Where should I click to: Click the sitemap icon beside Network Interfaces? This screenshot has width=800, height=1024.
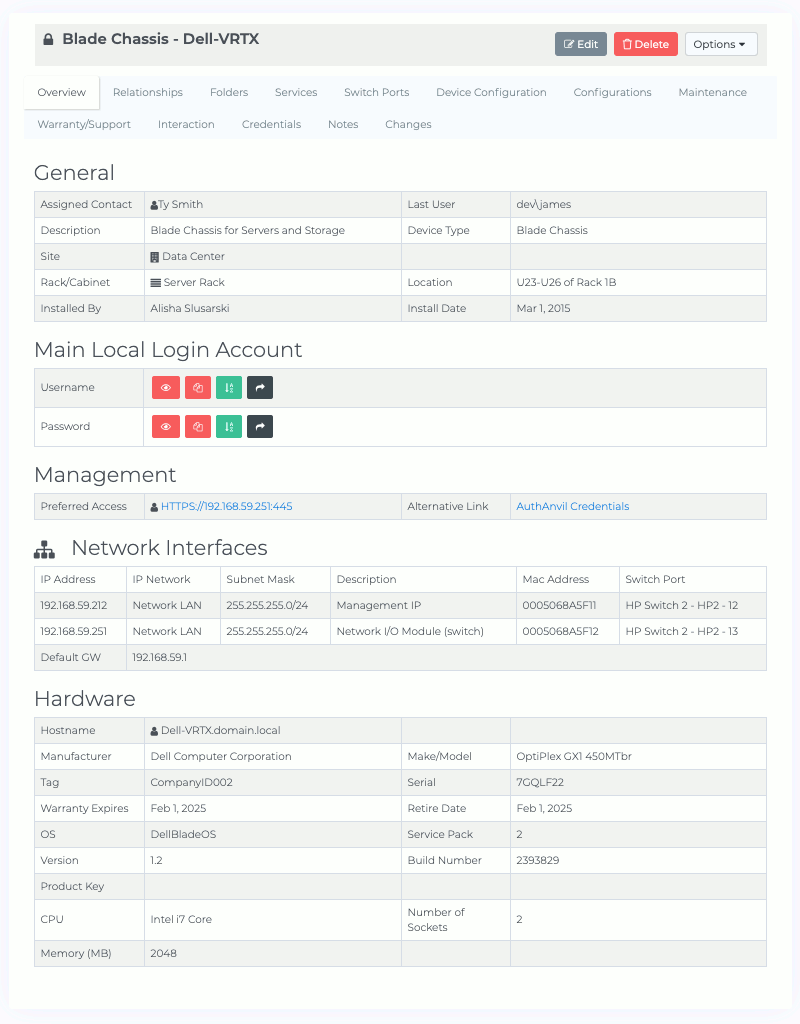tap(43, 548)
